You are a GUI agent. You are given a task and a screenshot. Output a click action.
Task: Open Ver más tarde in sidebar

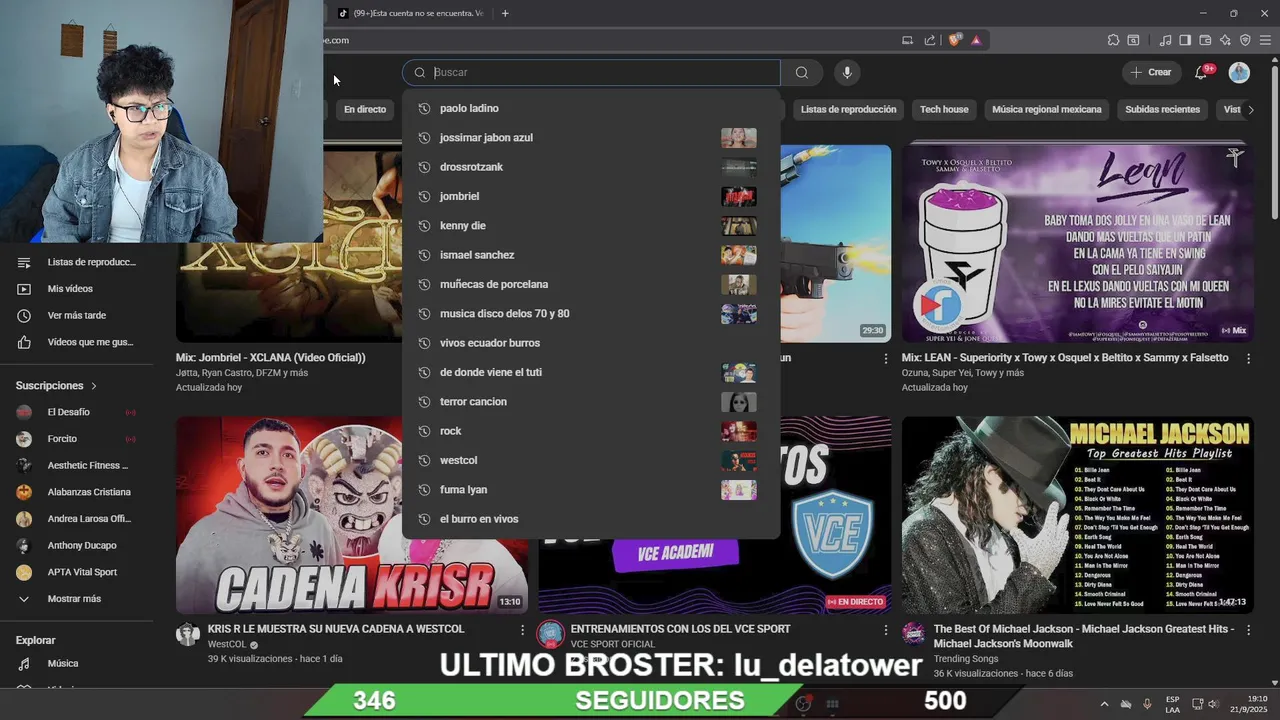(x=76, y=316)
